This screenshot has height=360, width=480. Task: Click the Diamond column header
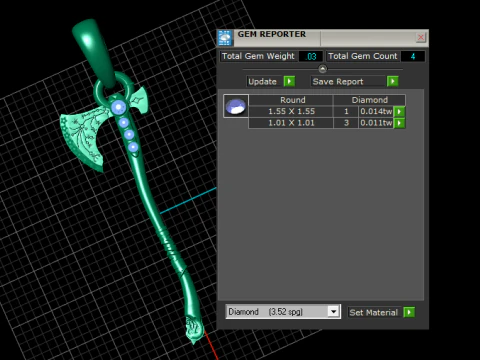[369, 100]
